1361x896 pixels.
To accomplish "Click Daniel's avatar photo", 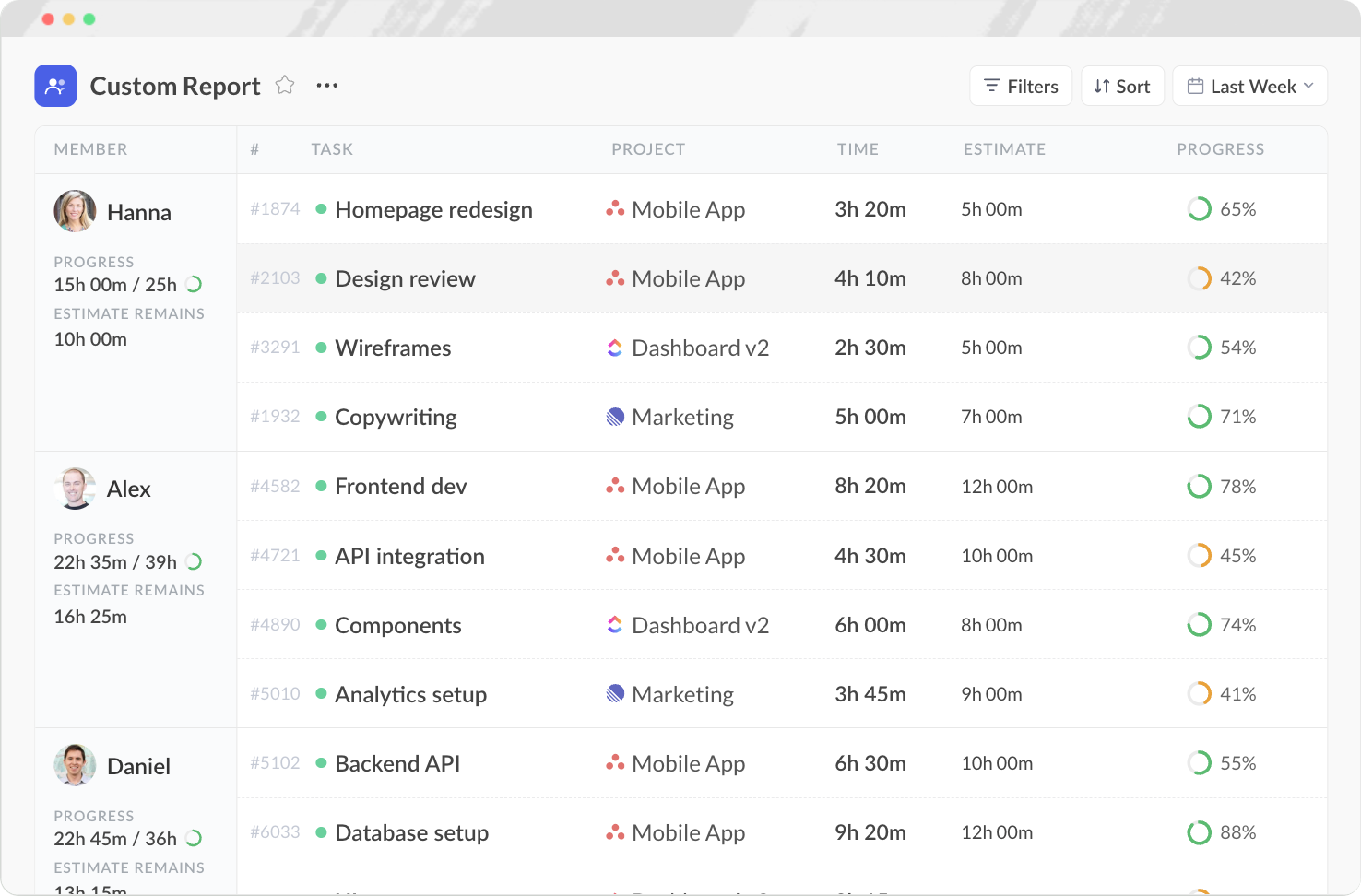I will [x=75, y=765].
